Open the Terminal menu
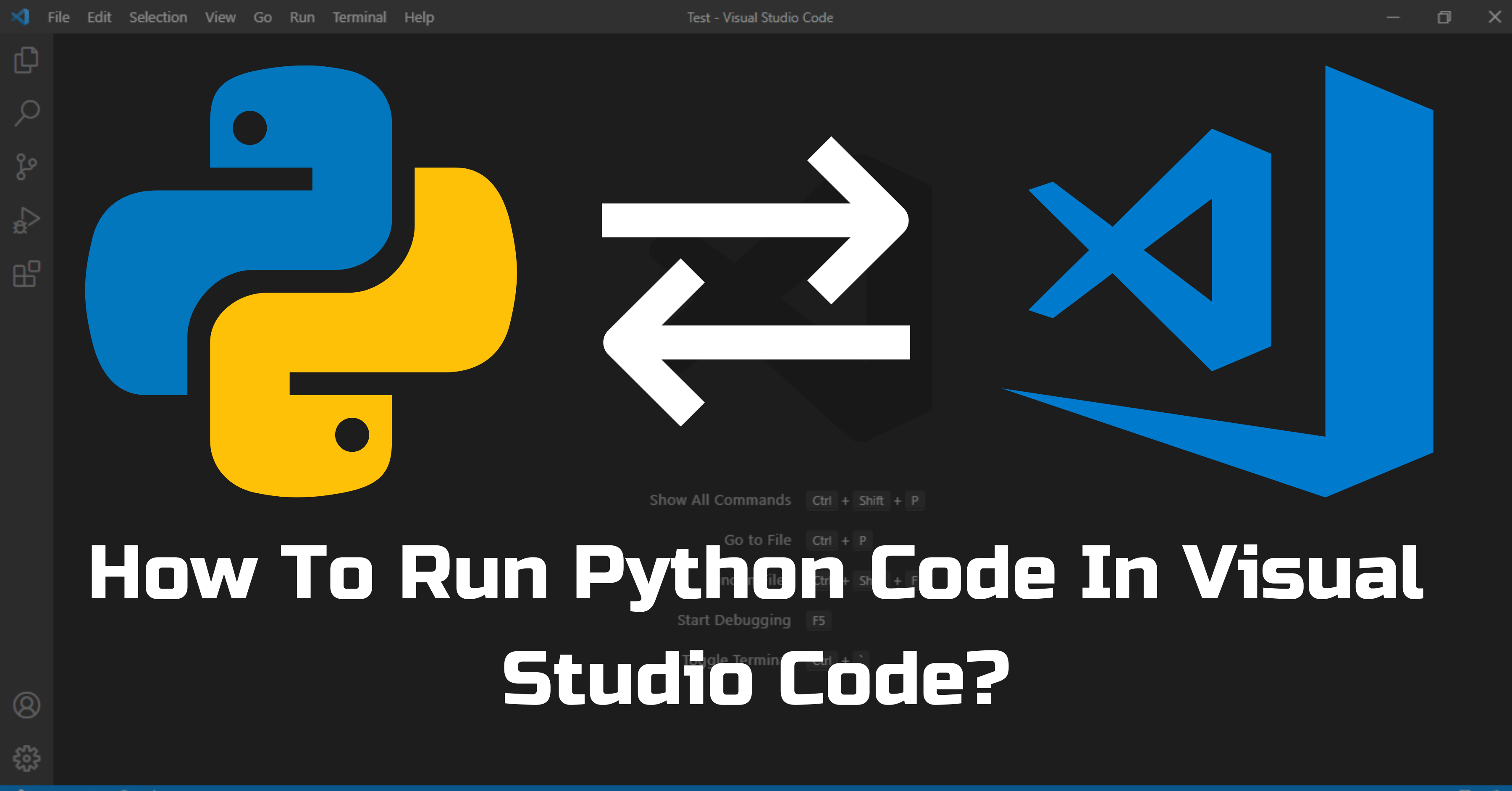The image size is (1512, 791). point(359,18)
